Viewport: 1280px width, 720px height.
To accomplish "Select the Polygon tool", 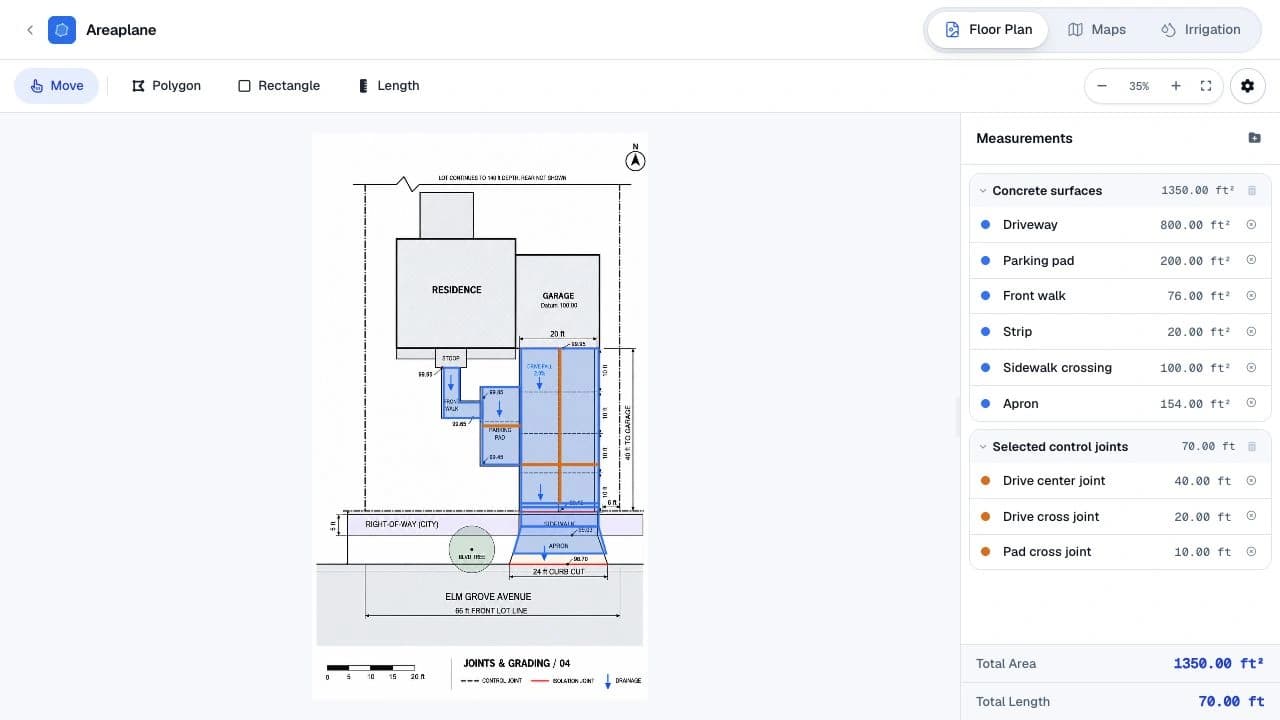I will (166, 86).
